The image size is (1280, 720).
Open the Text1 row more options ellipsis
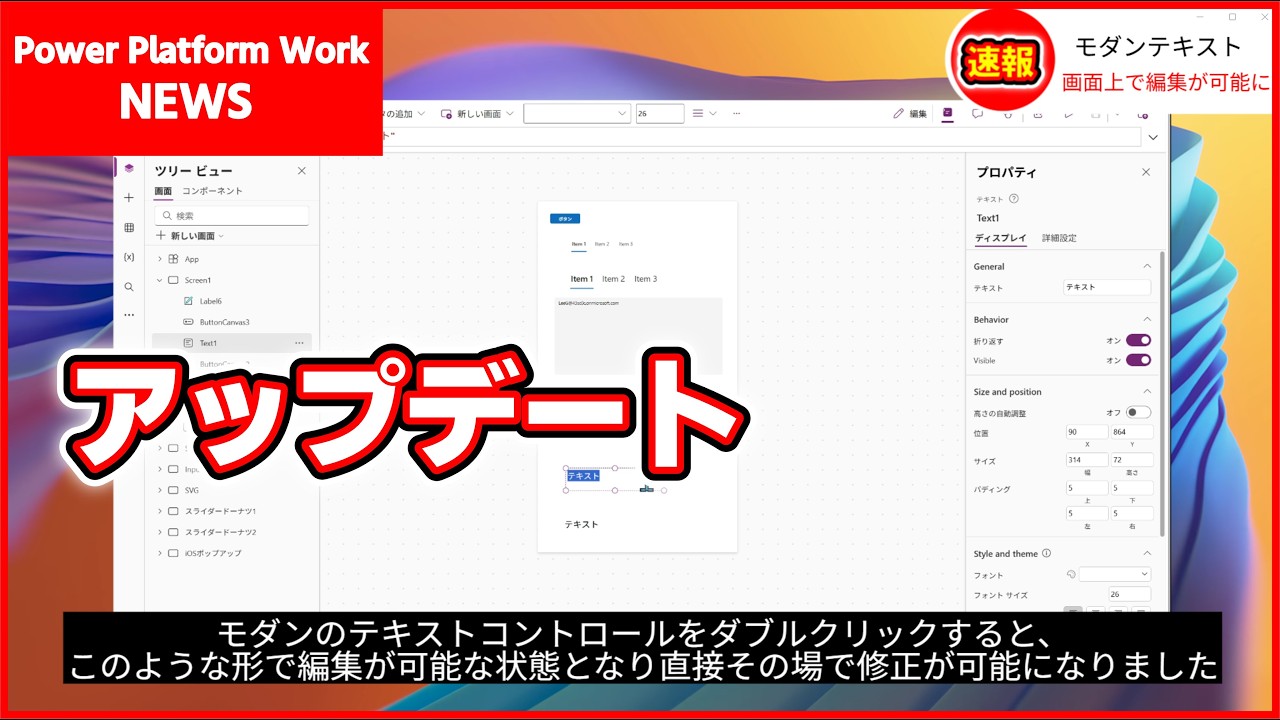tap(299, 343)
